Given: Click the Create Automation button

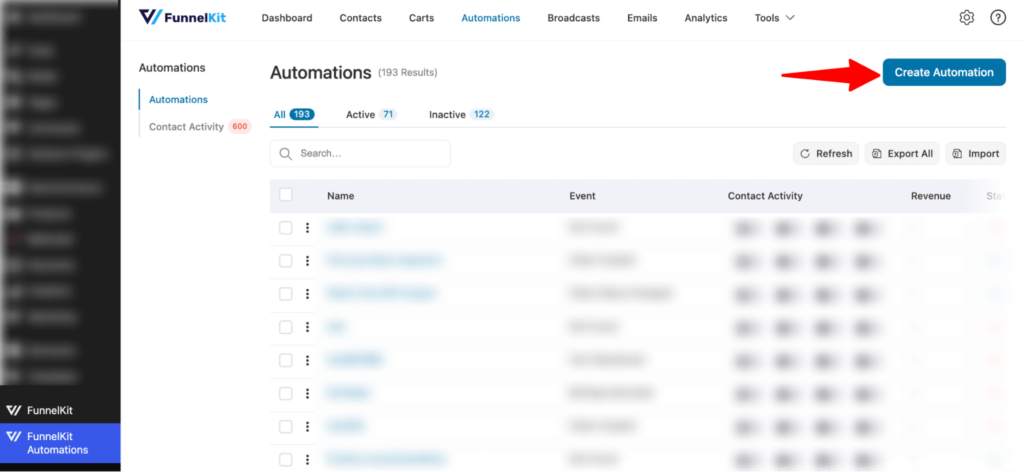Looking at the screenshot, I should tap(944, 72).
